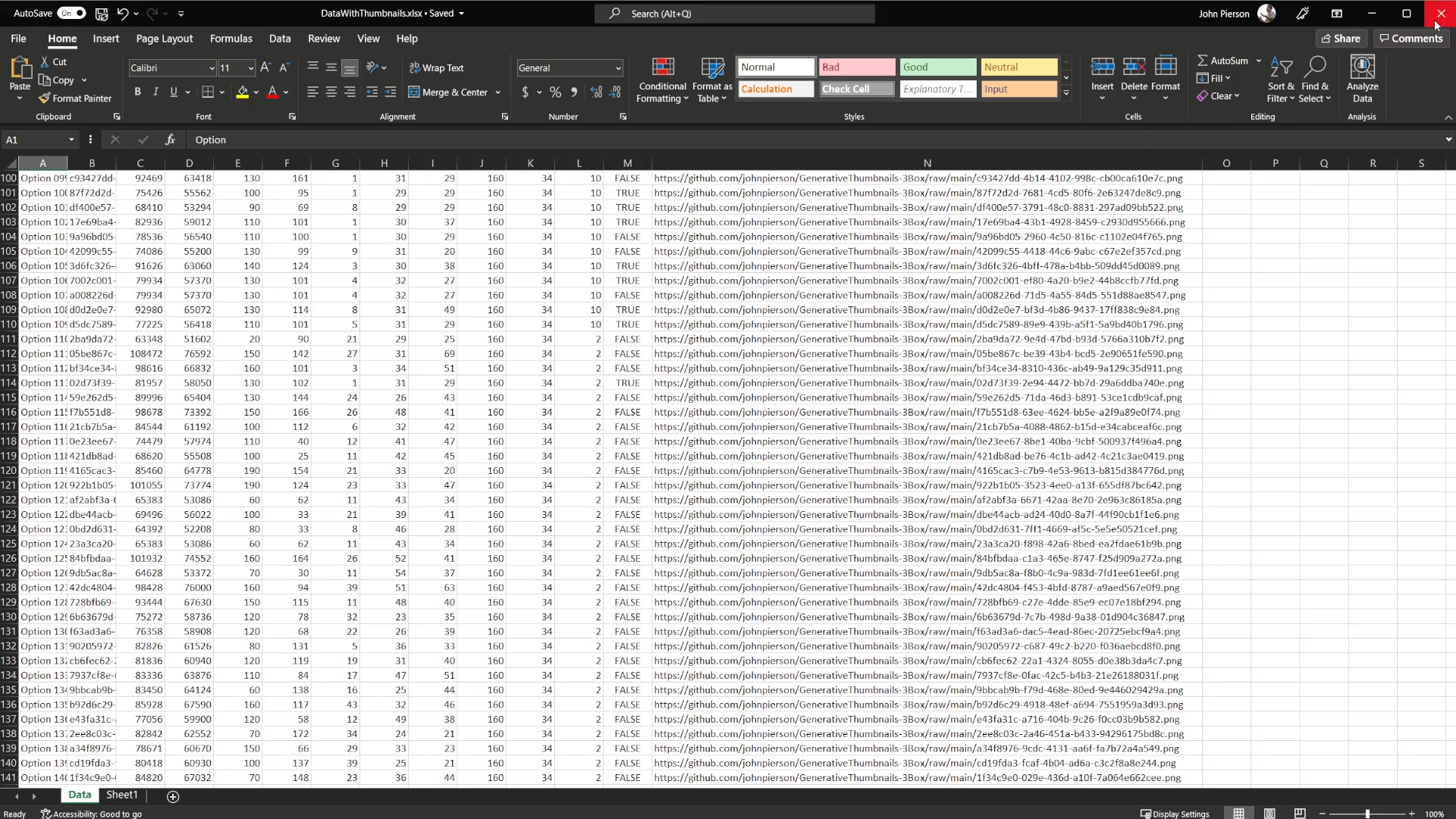Apply yellow fill color swatch
The width and height of the screenshot is (1456, 819).
click(242, 93)
